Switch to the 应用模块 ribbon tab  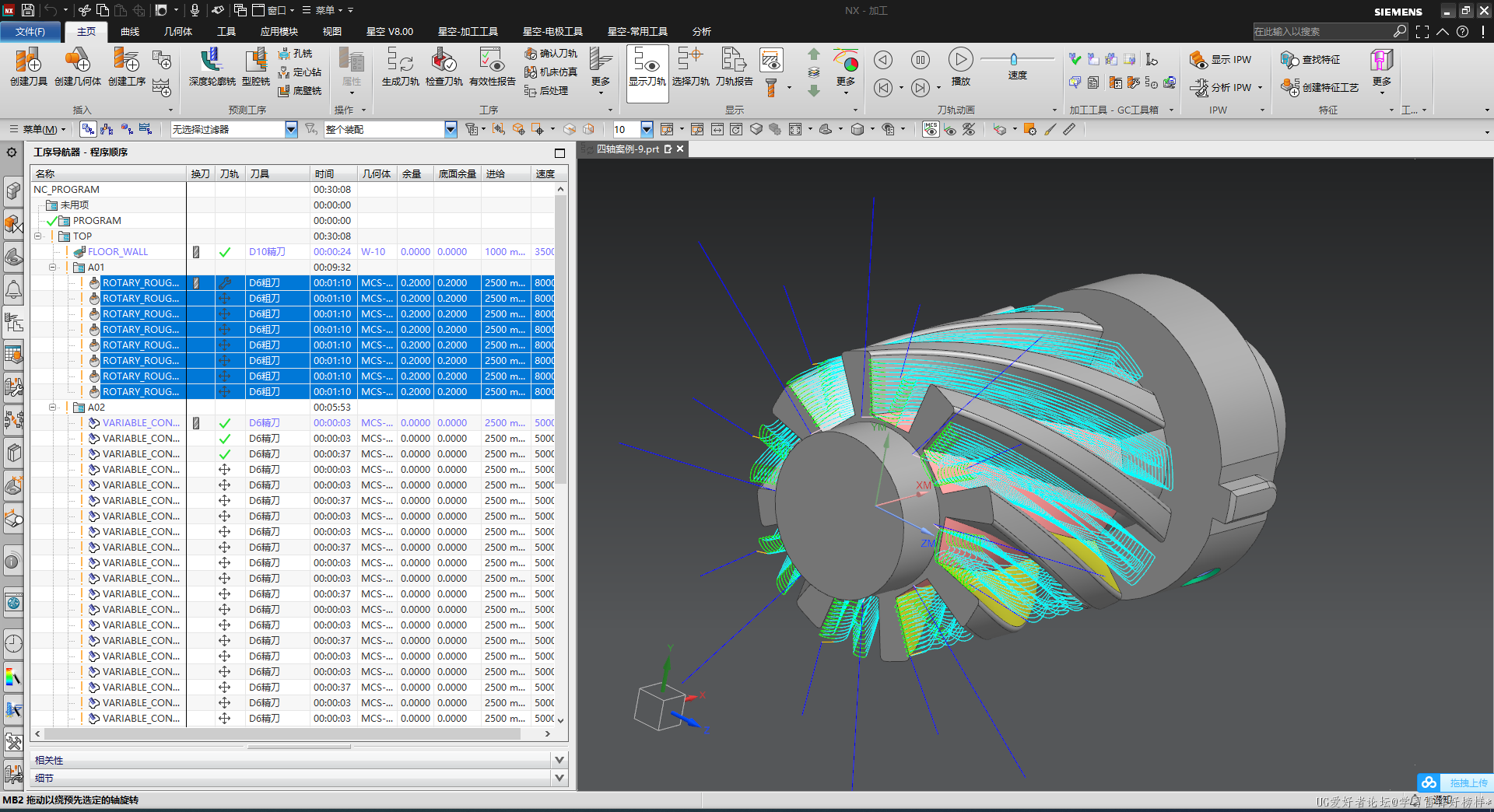coord(279,31)
